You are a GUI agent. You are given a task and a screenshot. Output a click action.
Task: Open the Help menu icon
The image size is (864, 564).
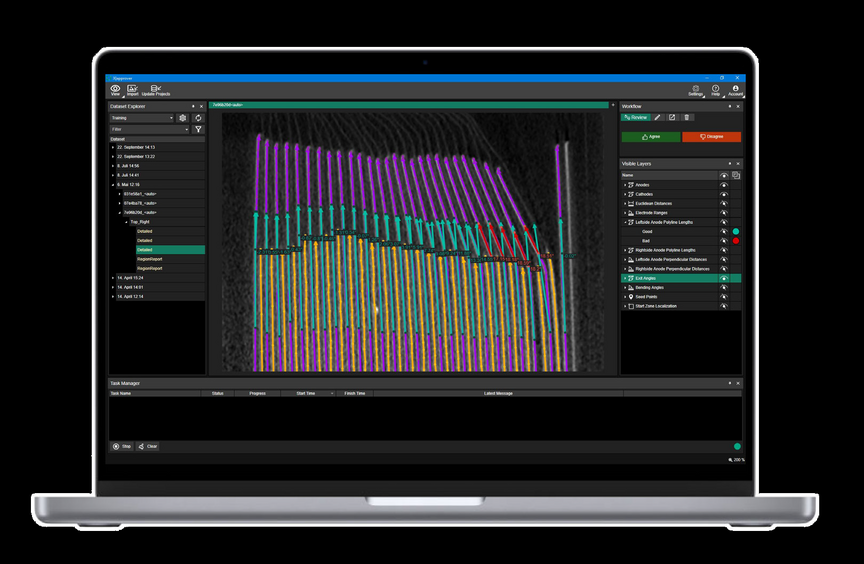coord(716,90)
